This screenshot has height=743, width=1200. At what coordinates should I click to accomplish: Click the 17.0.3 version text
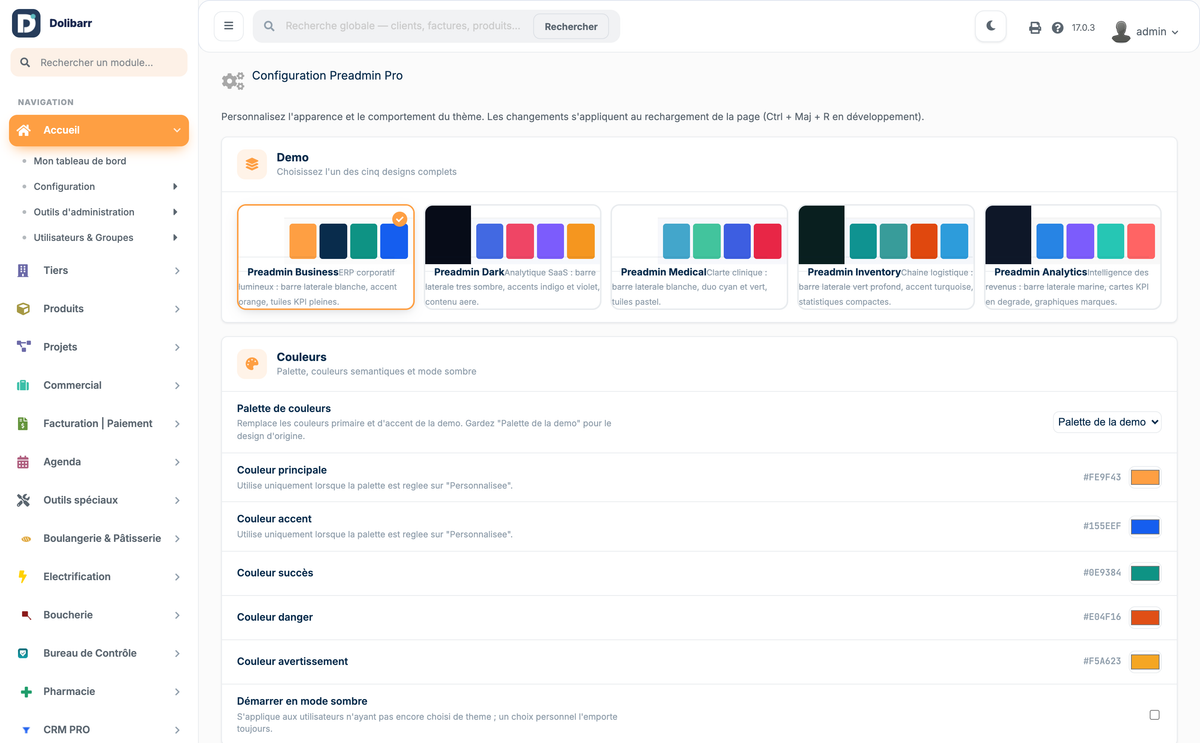tap(1083, 28)
